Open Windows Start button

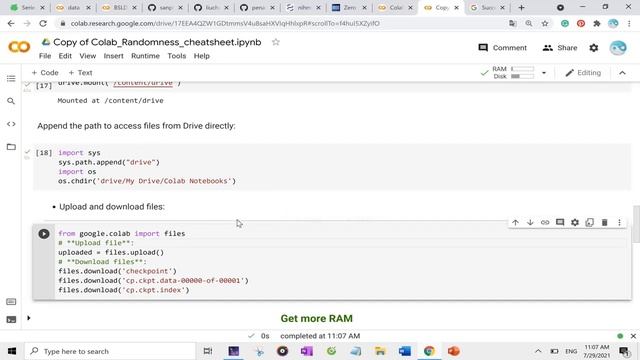click(12, 351)
